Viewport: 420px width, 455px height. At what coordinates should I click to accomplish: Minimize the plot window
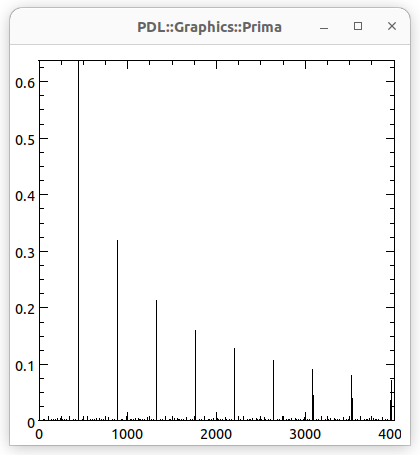coord(324,27)
